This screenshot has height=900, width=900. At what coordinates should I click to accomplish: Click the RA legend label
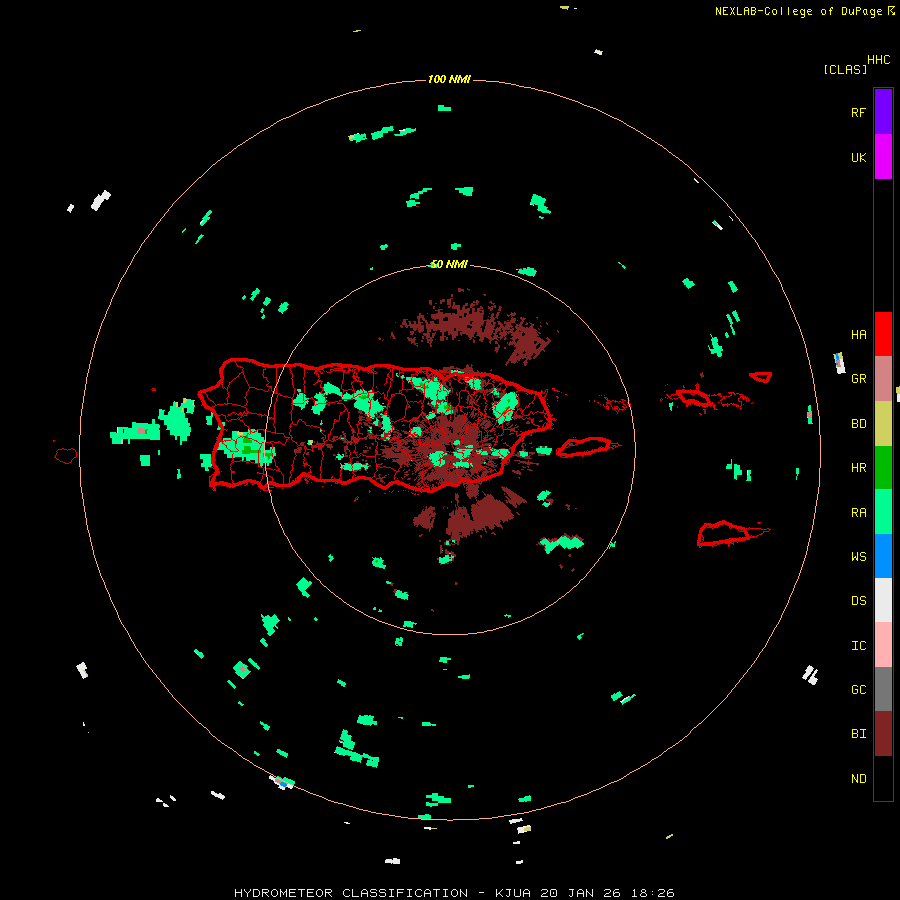tap(858, 513)
